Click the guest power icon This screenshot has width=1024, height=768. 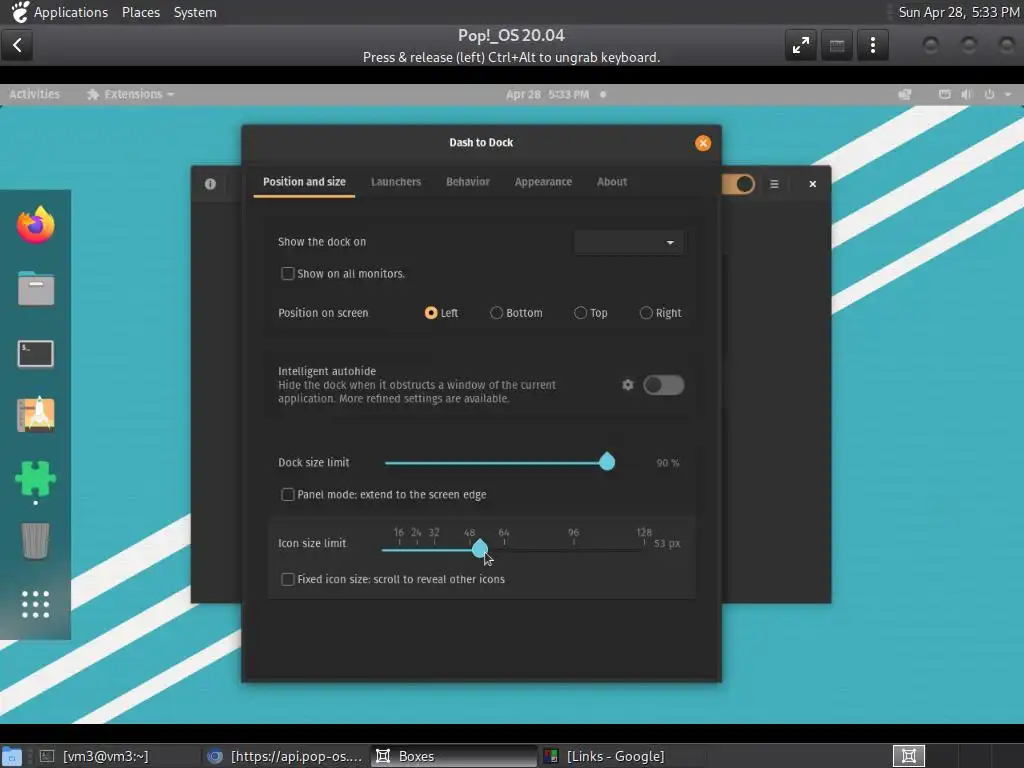click(989, 94)
